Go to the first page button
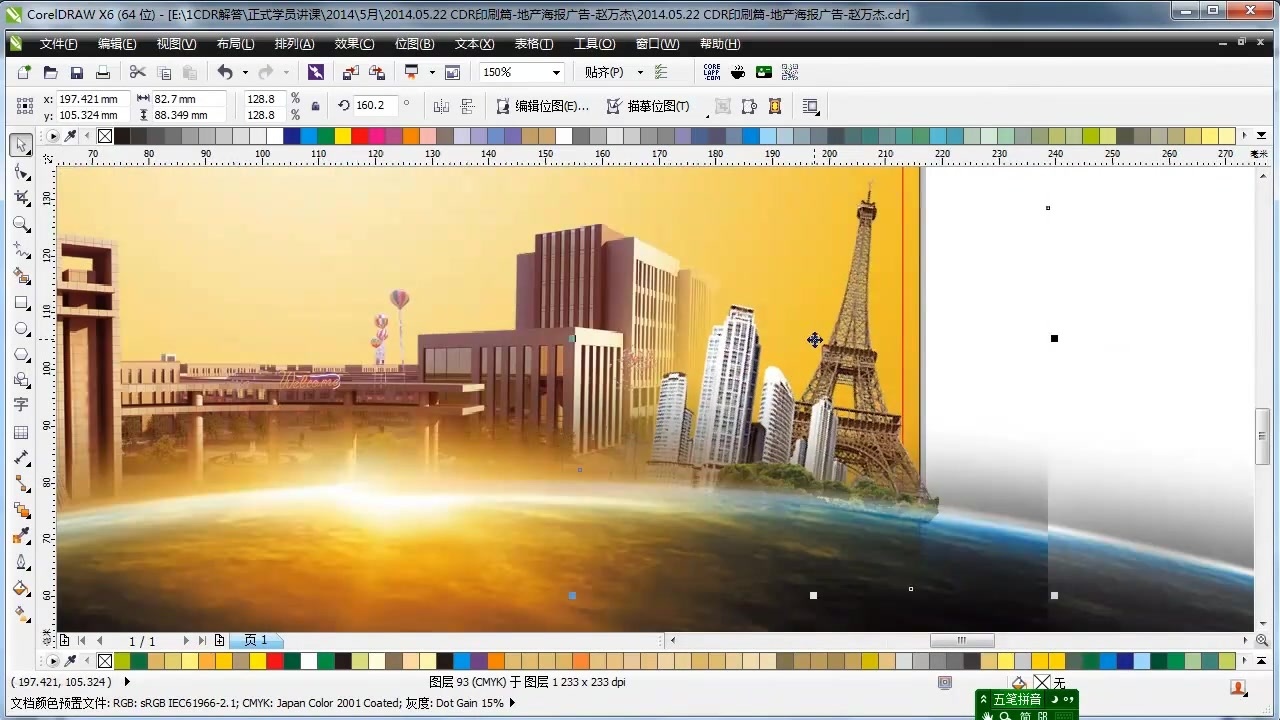The width and height of the screenshot is (1280, 720). 82,640
